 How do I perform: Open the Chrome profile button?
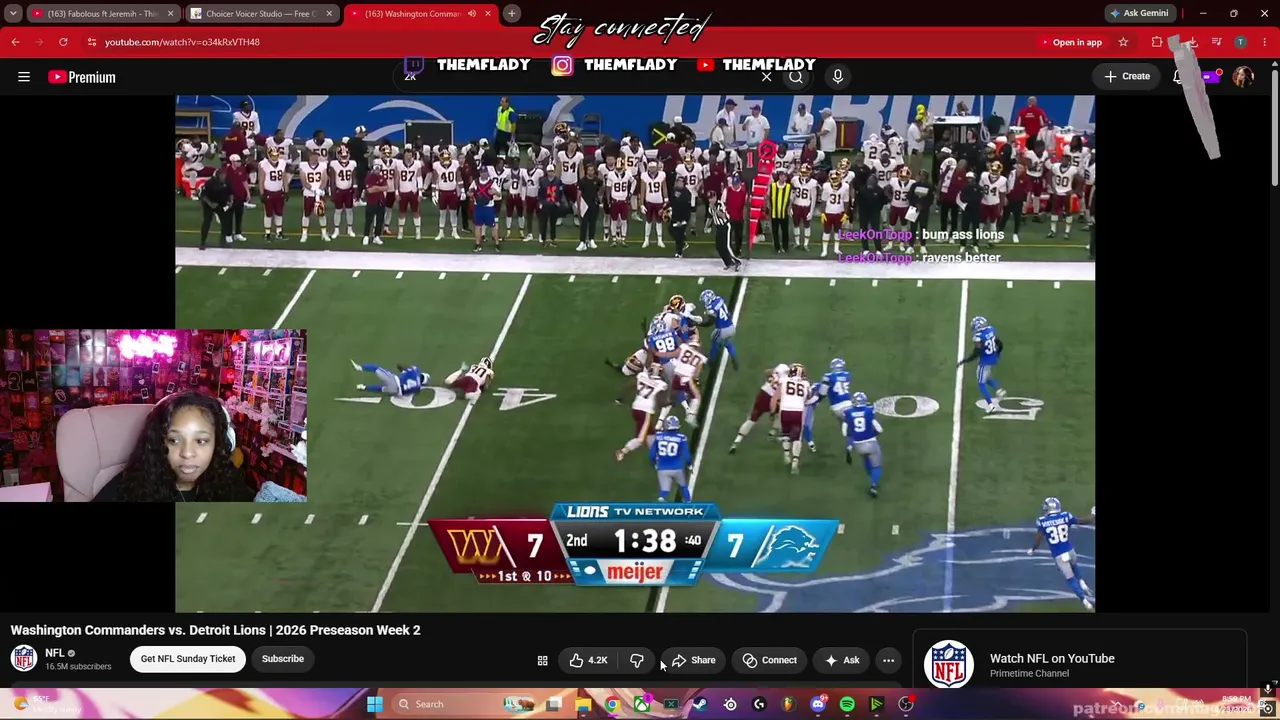(x=1240, y=42)
